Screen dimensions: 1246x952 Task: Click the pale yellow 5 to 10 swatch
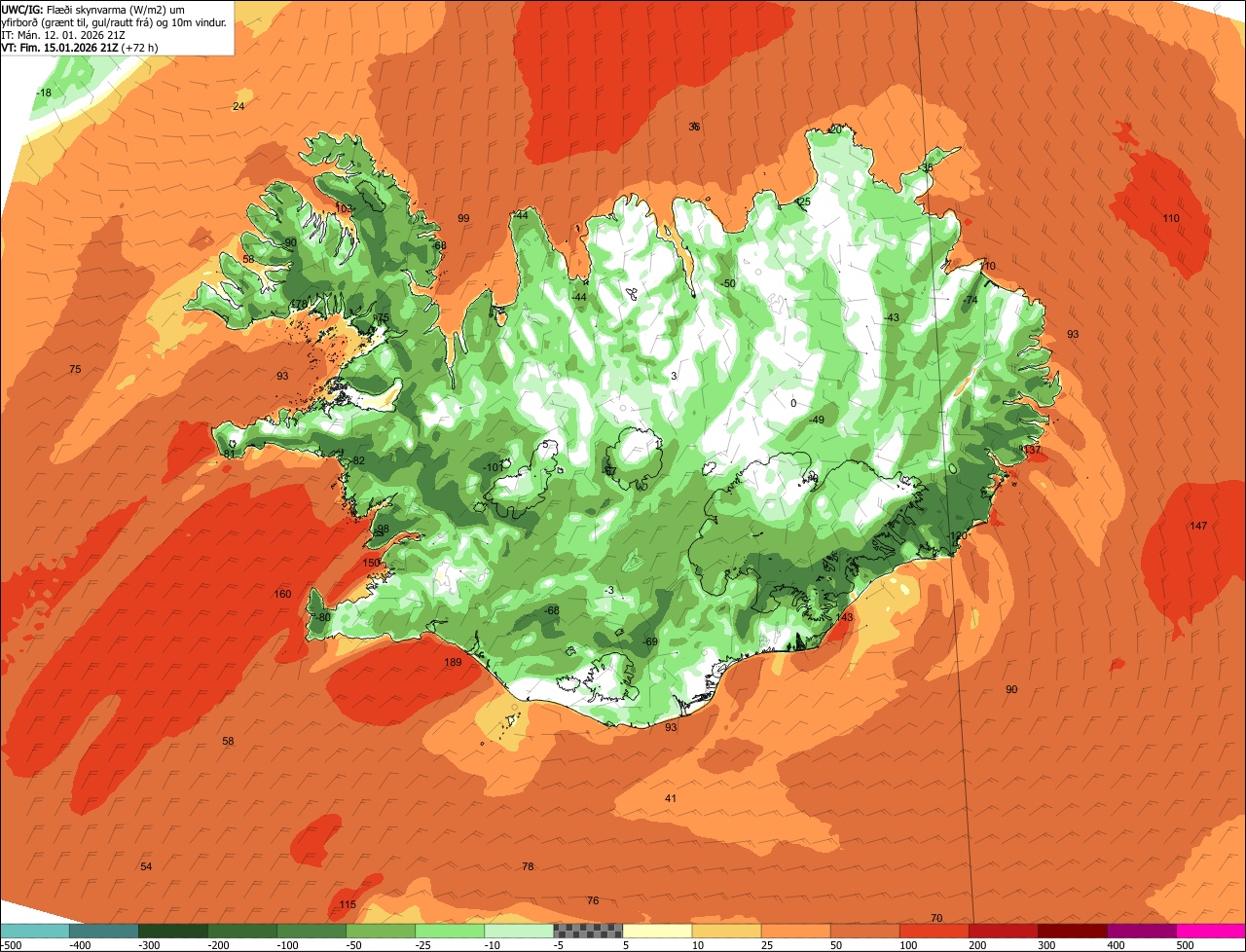click(x=657, y=931)
